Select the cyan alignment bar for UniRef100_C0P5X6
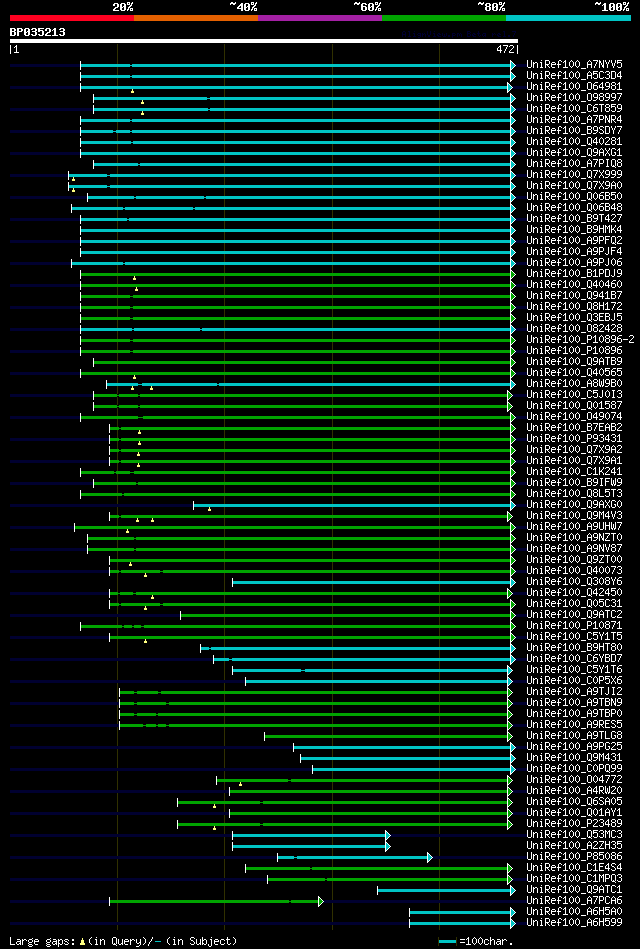 coord(378,680)
